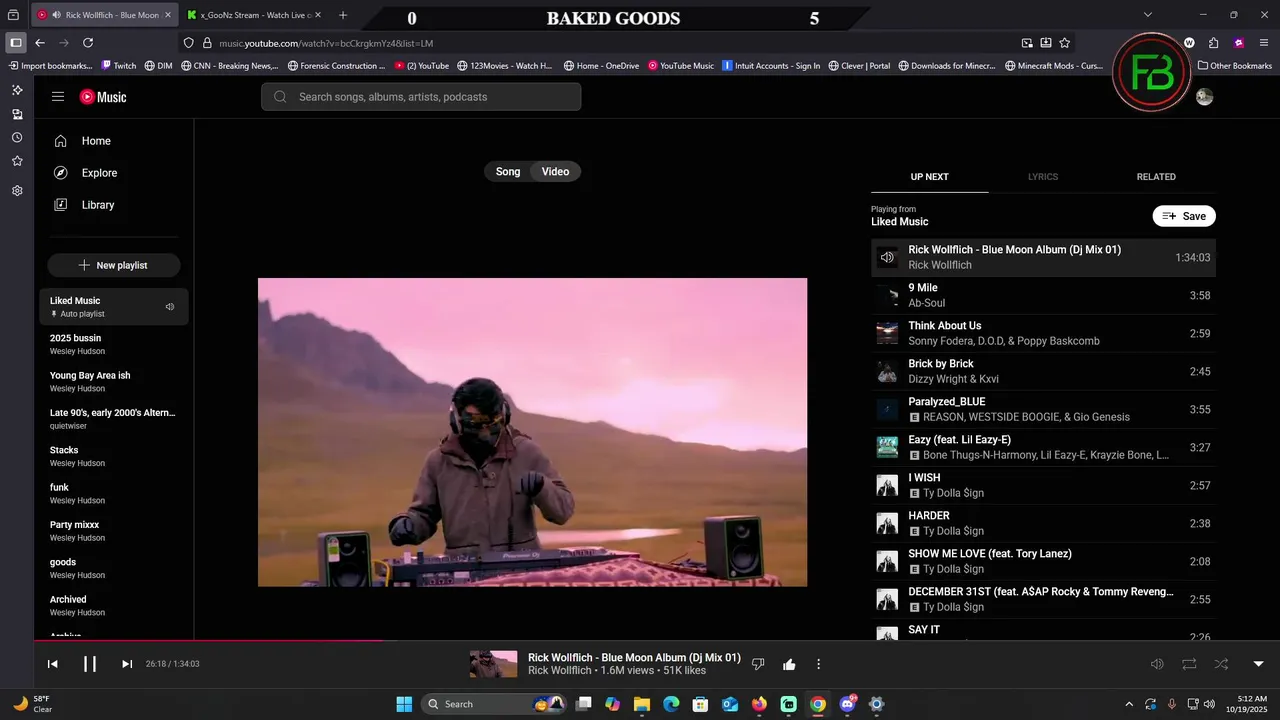Toggle repeat mode
Viewport: 1280px width, 720px height.
1189,664
